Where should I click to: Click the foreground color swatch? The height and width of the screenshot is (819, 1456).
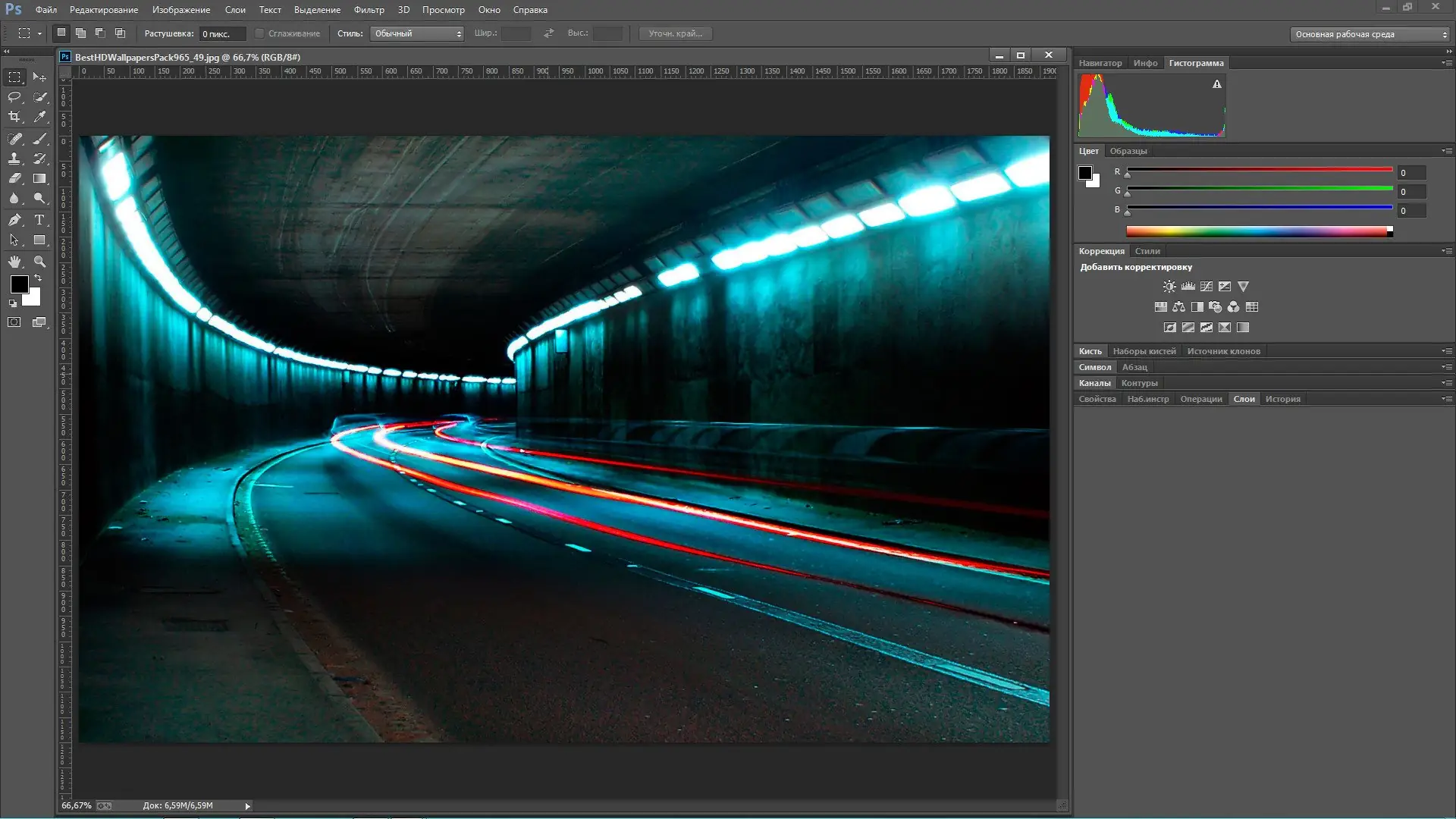click(x=19, y=284)
